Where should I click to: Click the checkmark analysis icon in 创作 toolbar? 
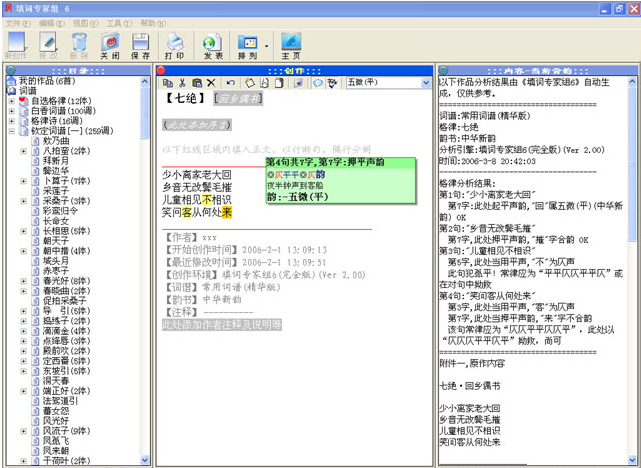(x=332, y=83)
